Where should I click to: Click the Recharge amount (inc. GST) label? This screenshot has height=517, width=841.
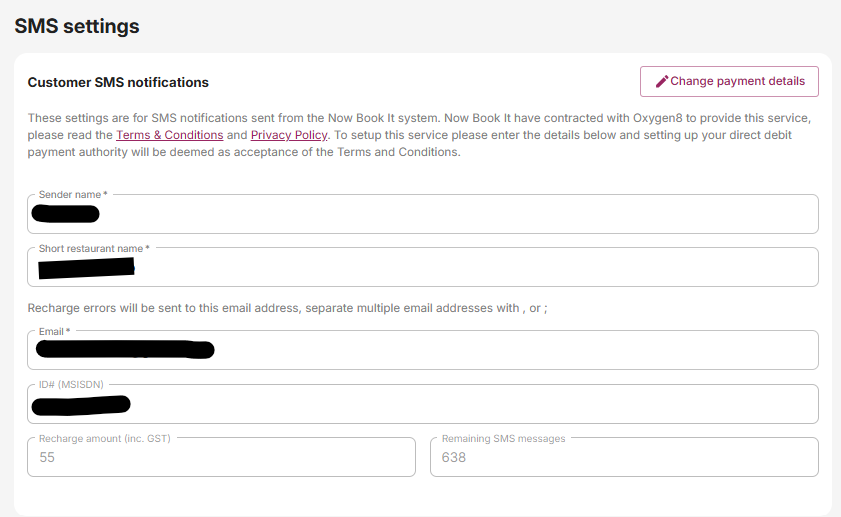pyautogui.click(x=105, y=438)
